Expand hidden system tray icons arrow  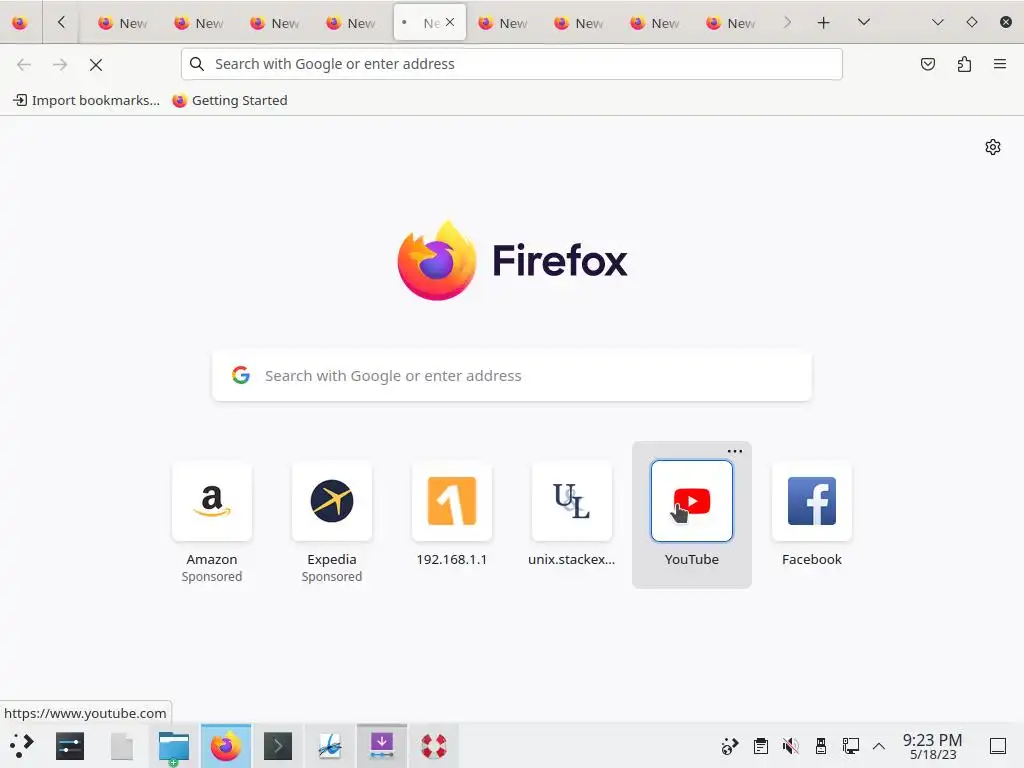[879, 746]
